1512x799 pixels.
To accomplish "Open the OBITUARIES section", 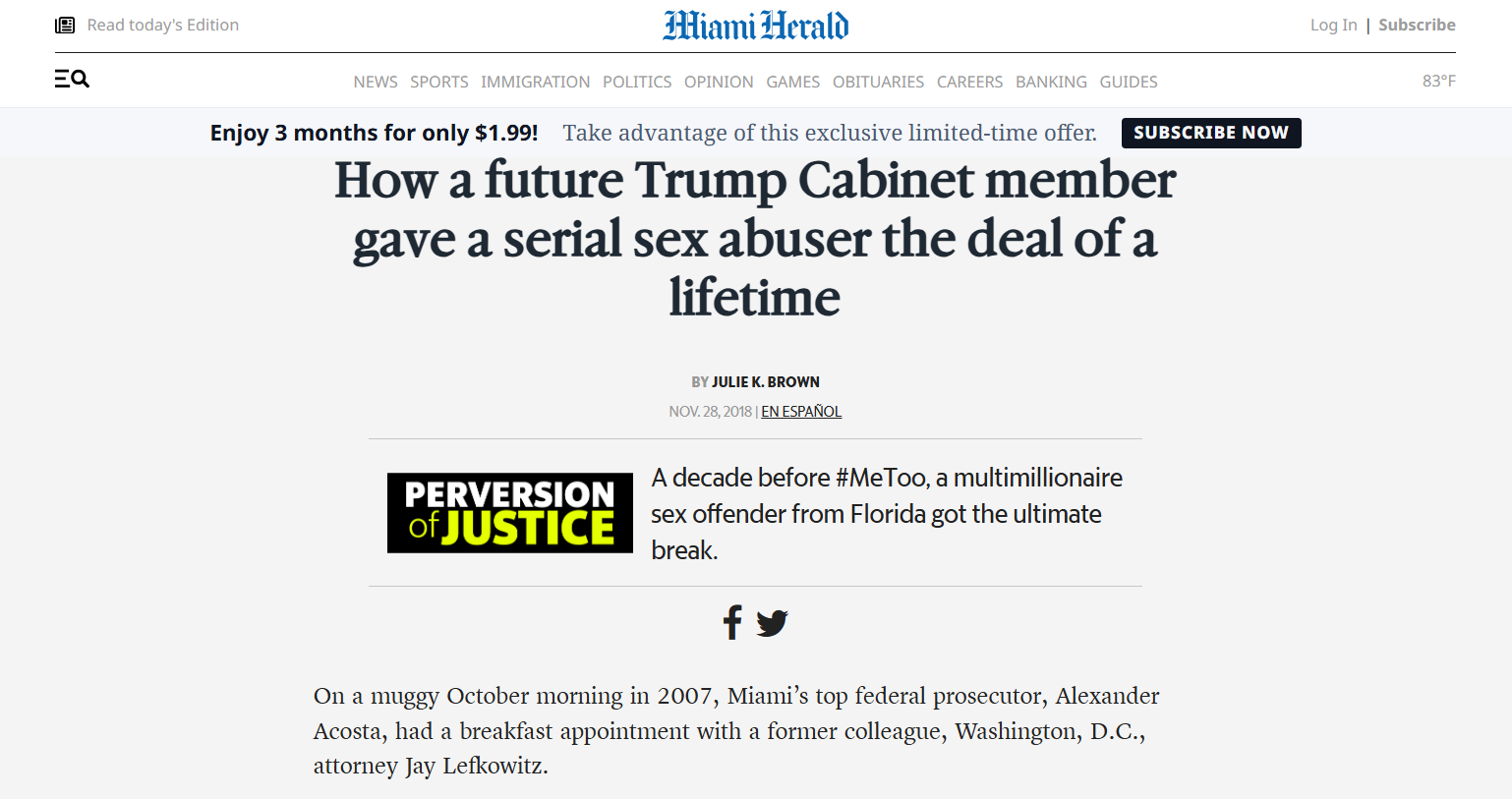I will tap(879, 82).
